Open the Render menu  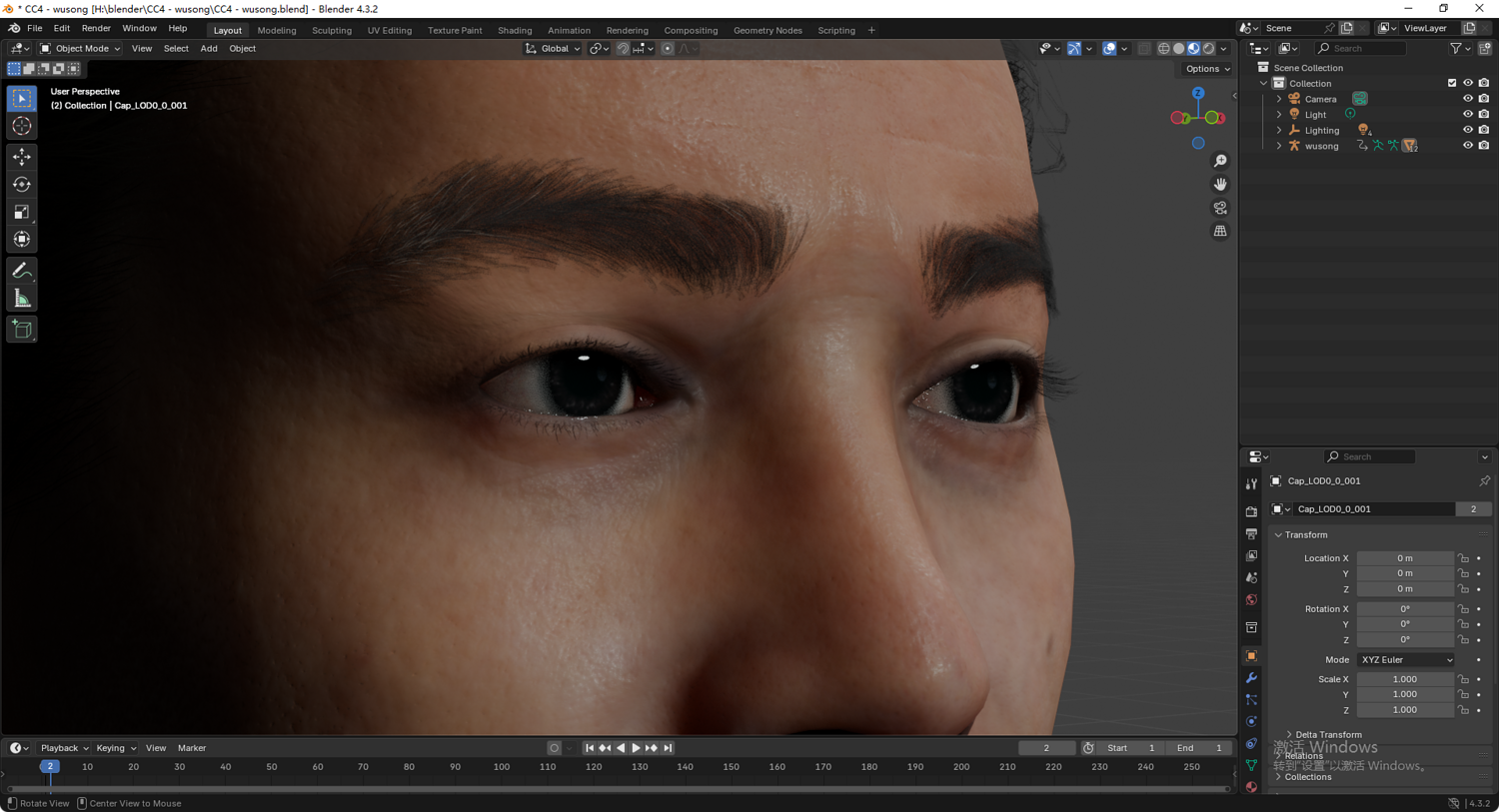(x=96, y=28)
